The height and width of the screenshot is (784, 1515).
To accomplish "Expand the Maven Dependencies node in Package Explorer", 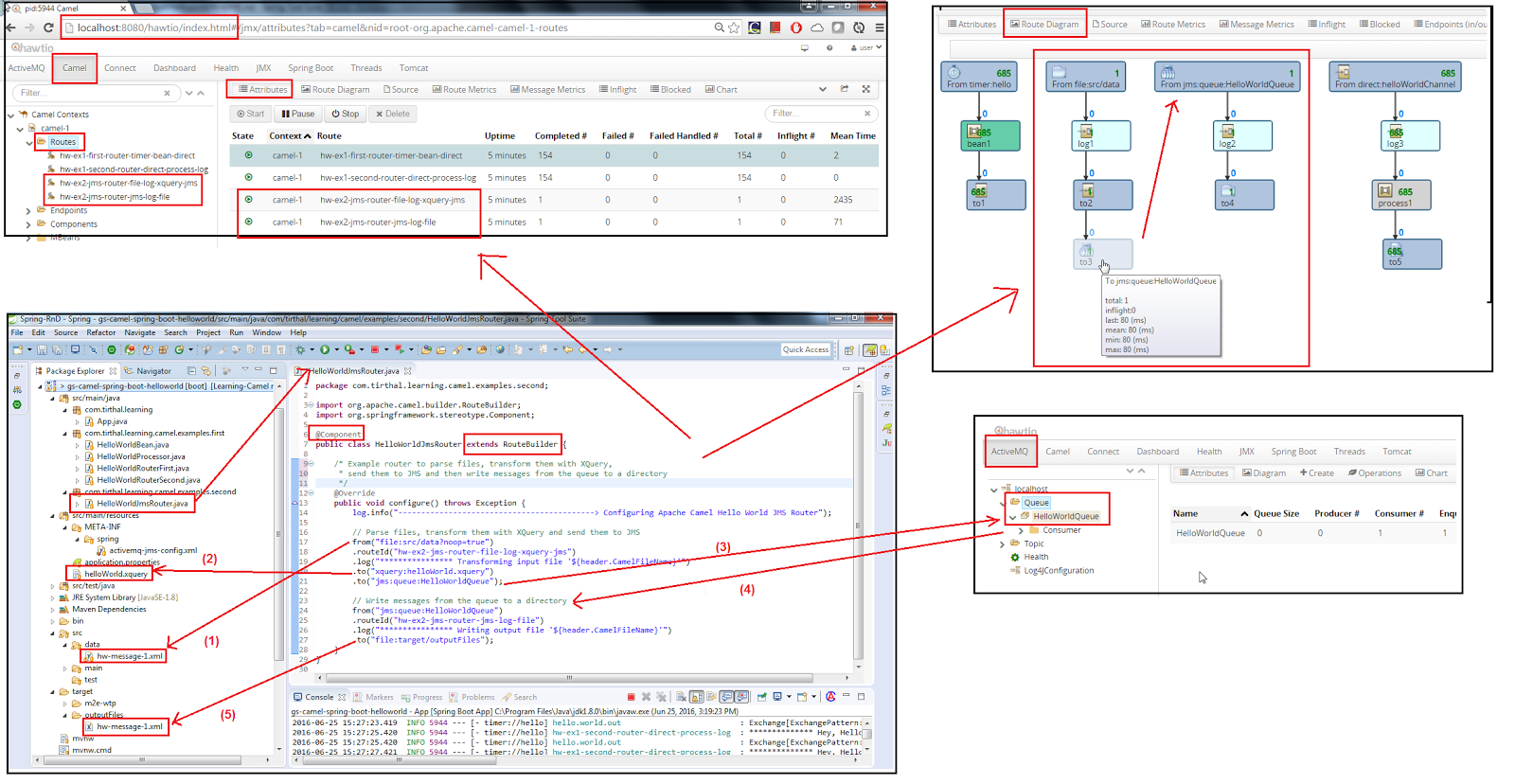I will (x=53, y=610).
